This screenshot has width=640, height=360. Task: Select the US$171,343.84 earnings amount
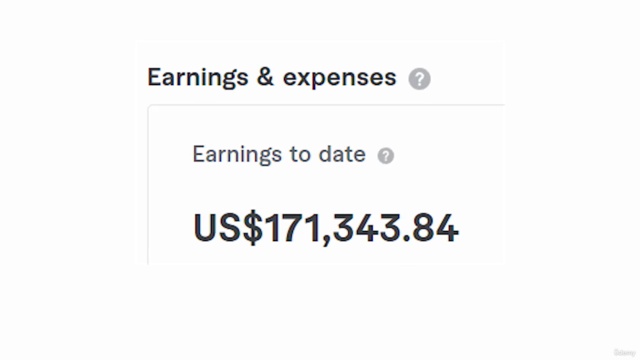coord(326,228)
